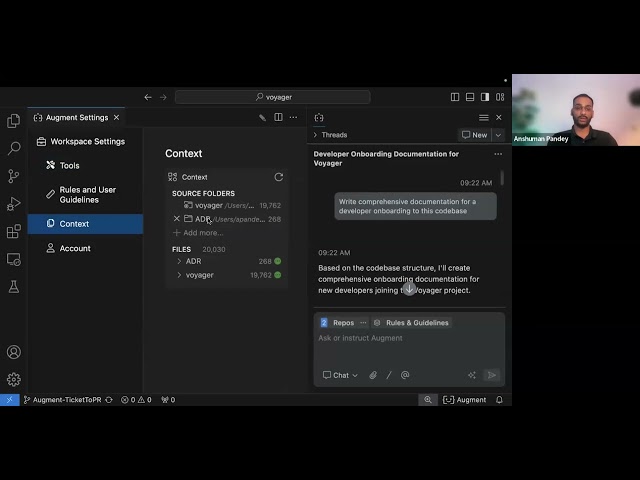Open the Explorer view in activity bar

pos(13,120)
